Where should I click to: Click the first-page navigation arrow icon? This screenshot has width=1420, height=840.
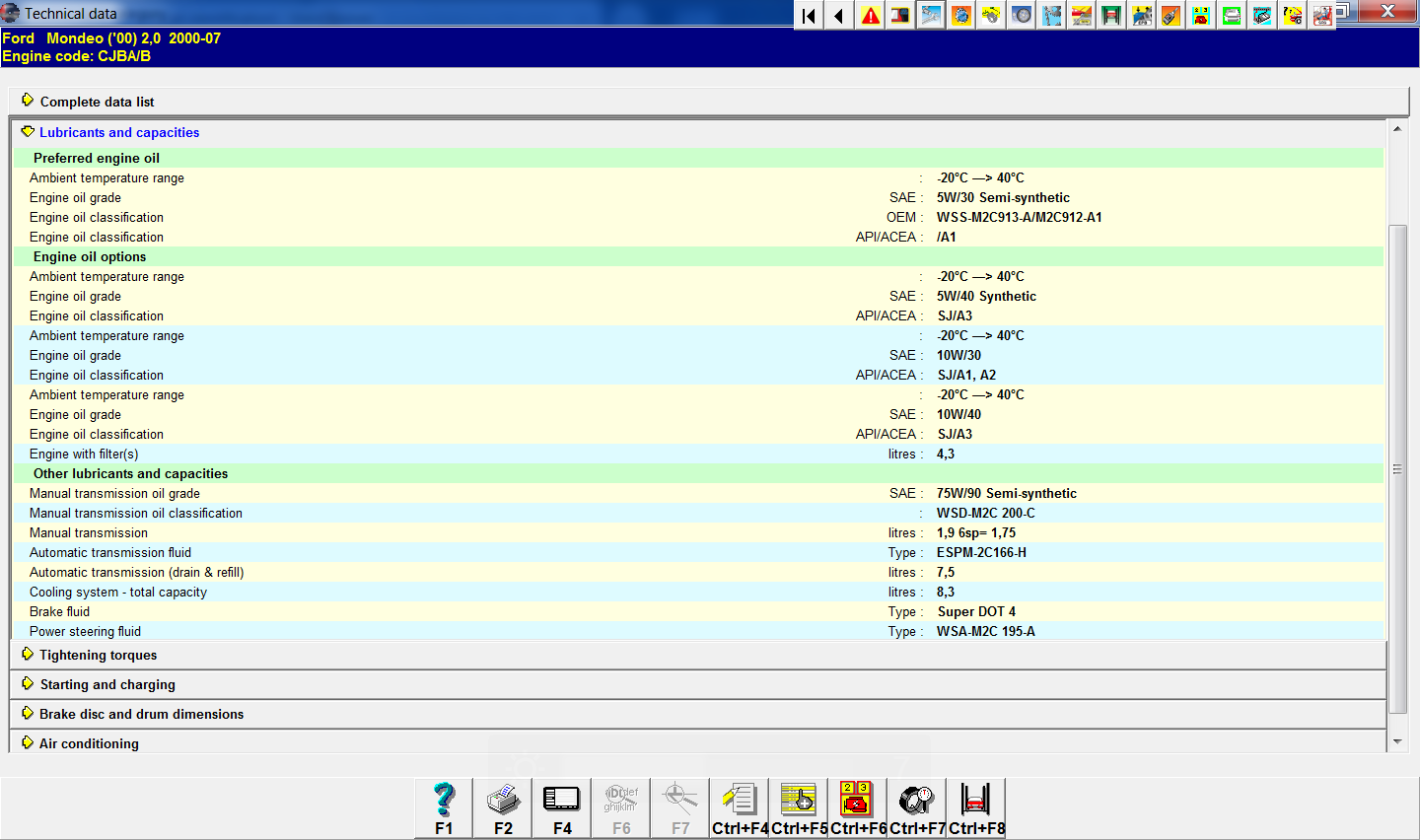809,15
